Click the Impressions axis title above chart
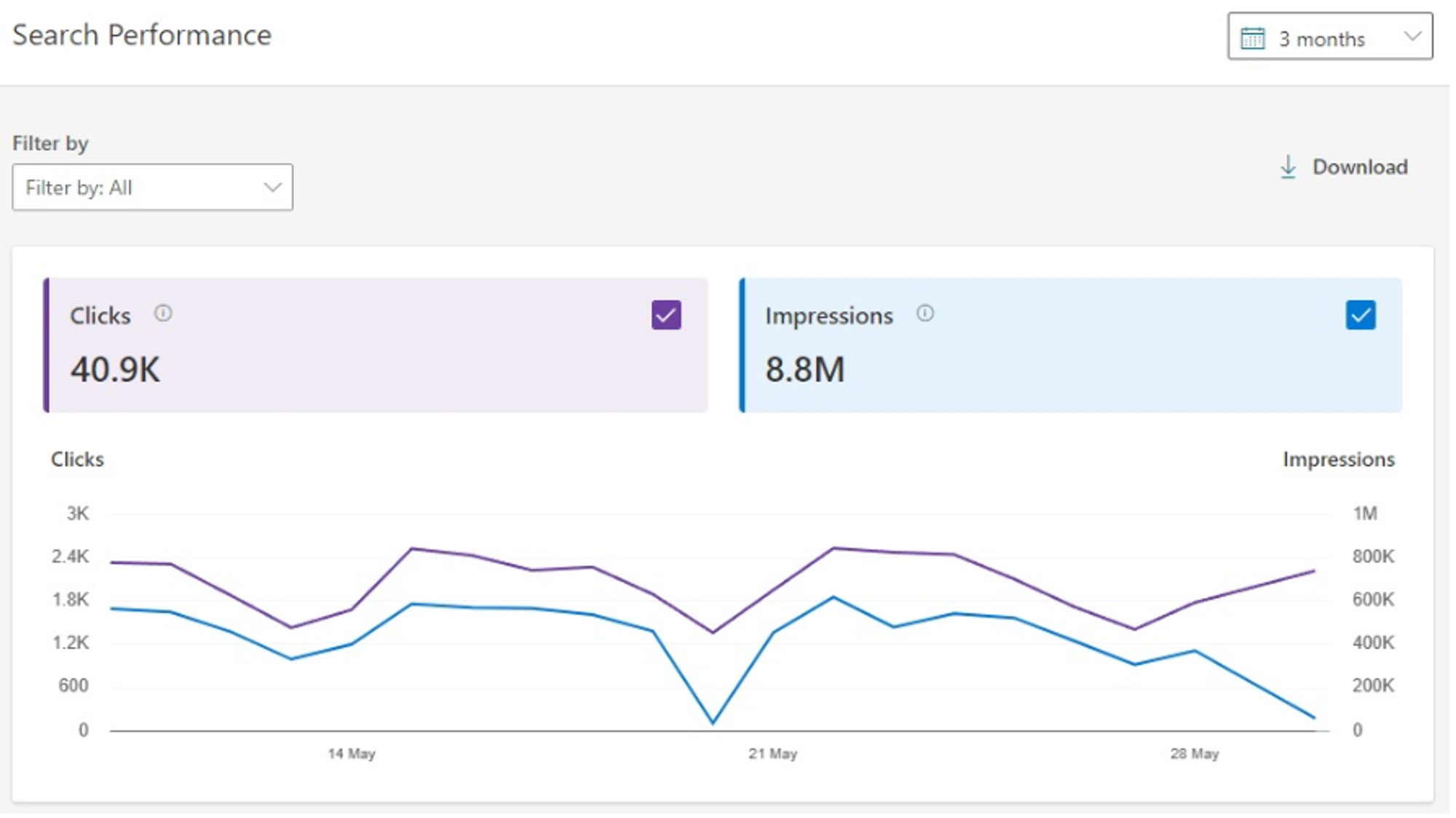Viewport: 1456px width, 818px height. [1338, 460]
